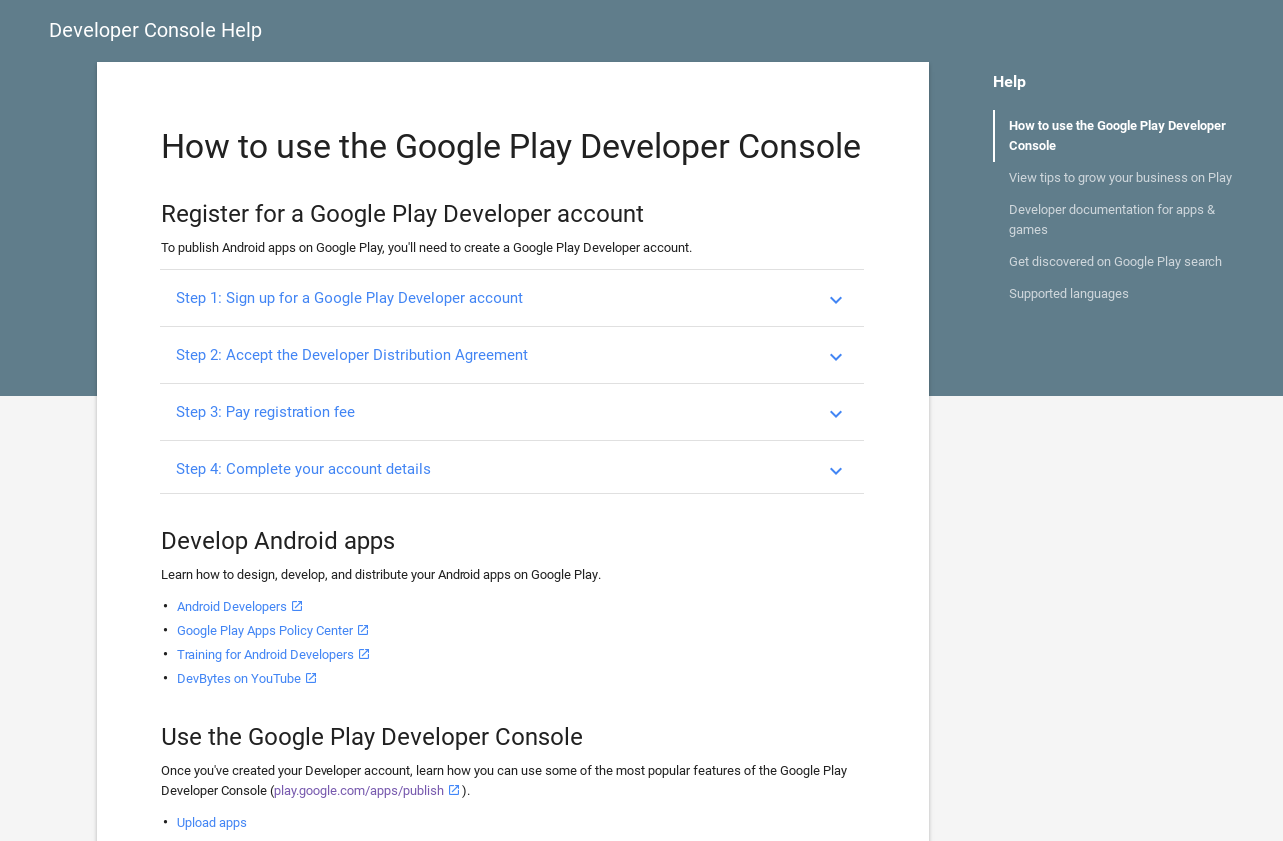
Task: Expand Step 2 chevron for Distribution Agreement
Action: [x=836, y=357]
